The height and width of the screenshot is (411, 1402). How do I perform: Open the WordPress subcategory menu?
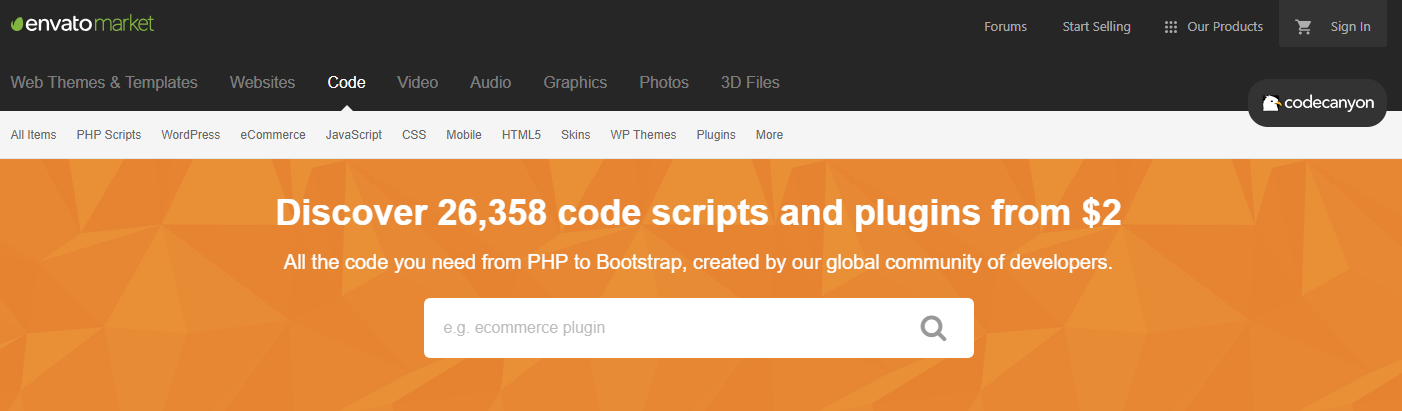[x=190, y=135]
